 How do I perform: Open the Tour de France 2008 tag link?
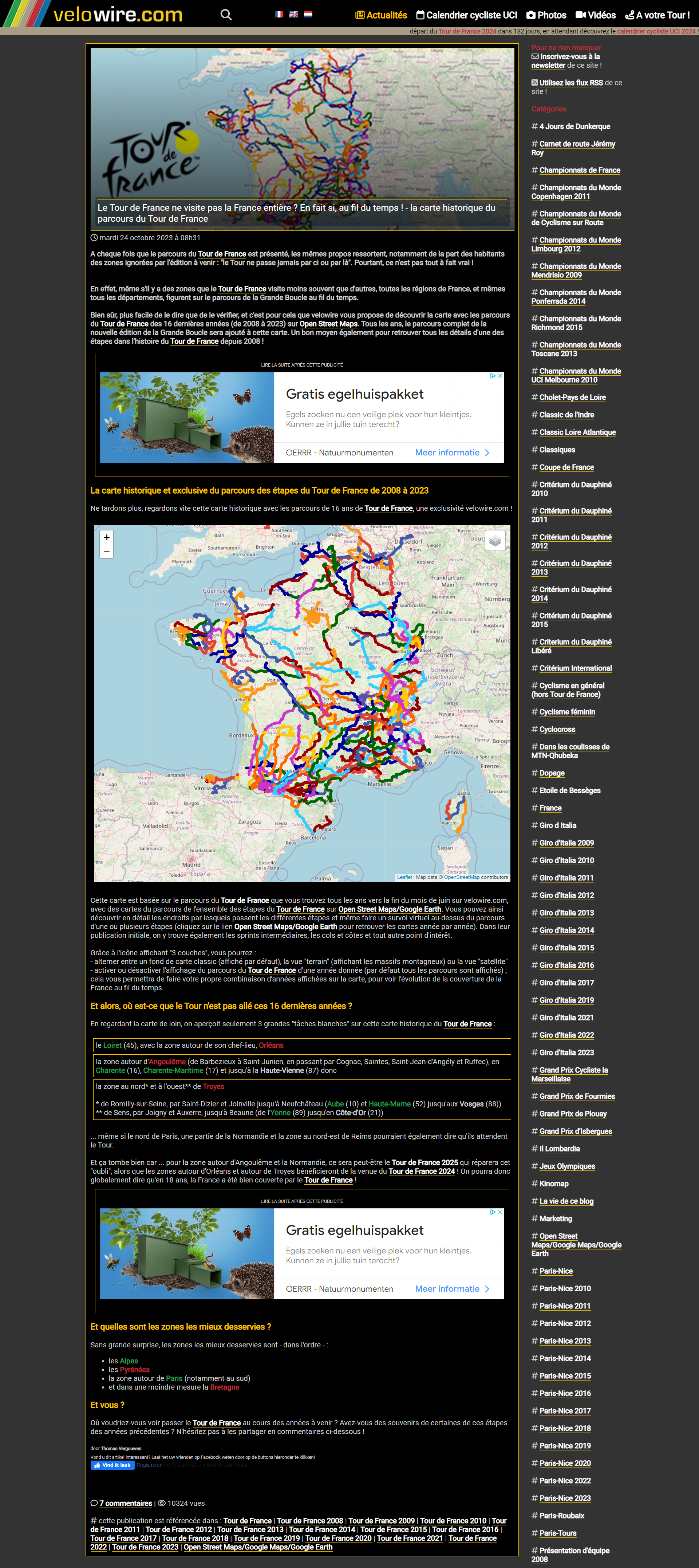point(309,1521)
